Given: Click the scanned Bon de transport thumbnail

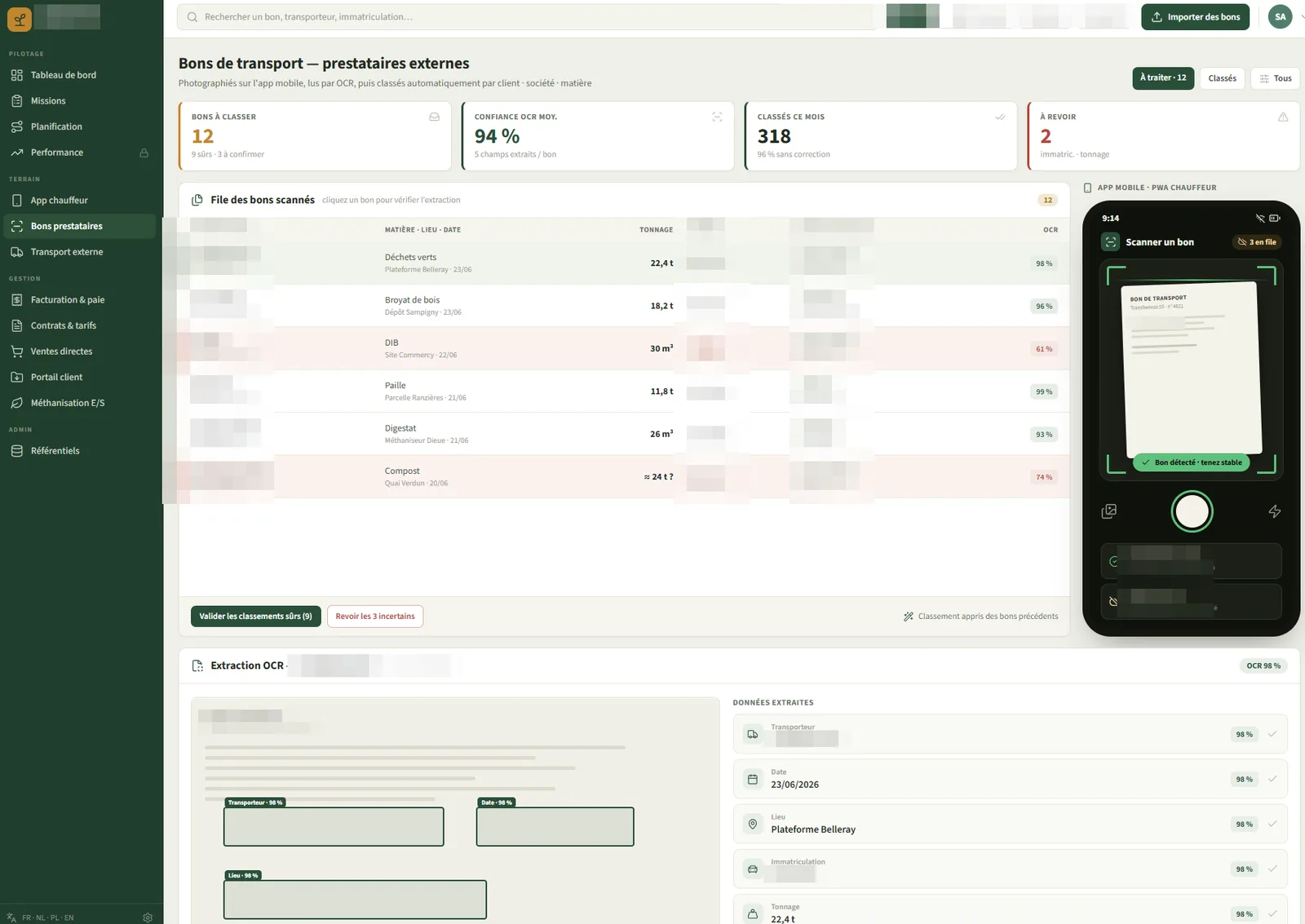Looking at the screenshot, I should (x=1191, y=369).
